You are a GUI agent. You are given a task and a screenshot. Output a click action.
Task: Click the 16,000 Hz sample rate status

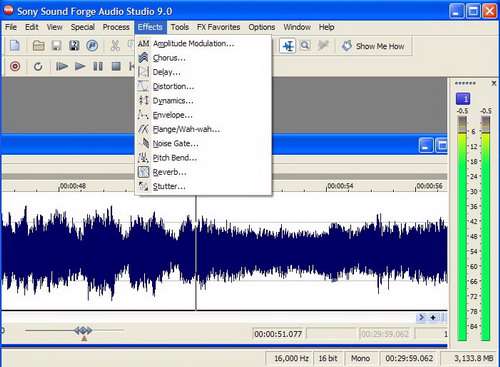pyautogui.click(x=291, y=358)
